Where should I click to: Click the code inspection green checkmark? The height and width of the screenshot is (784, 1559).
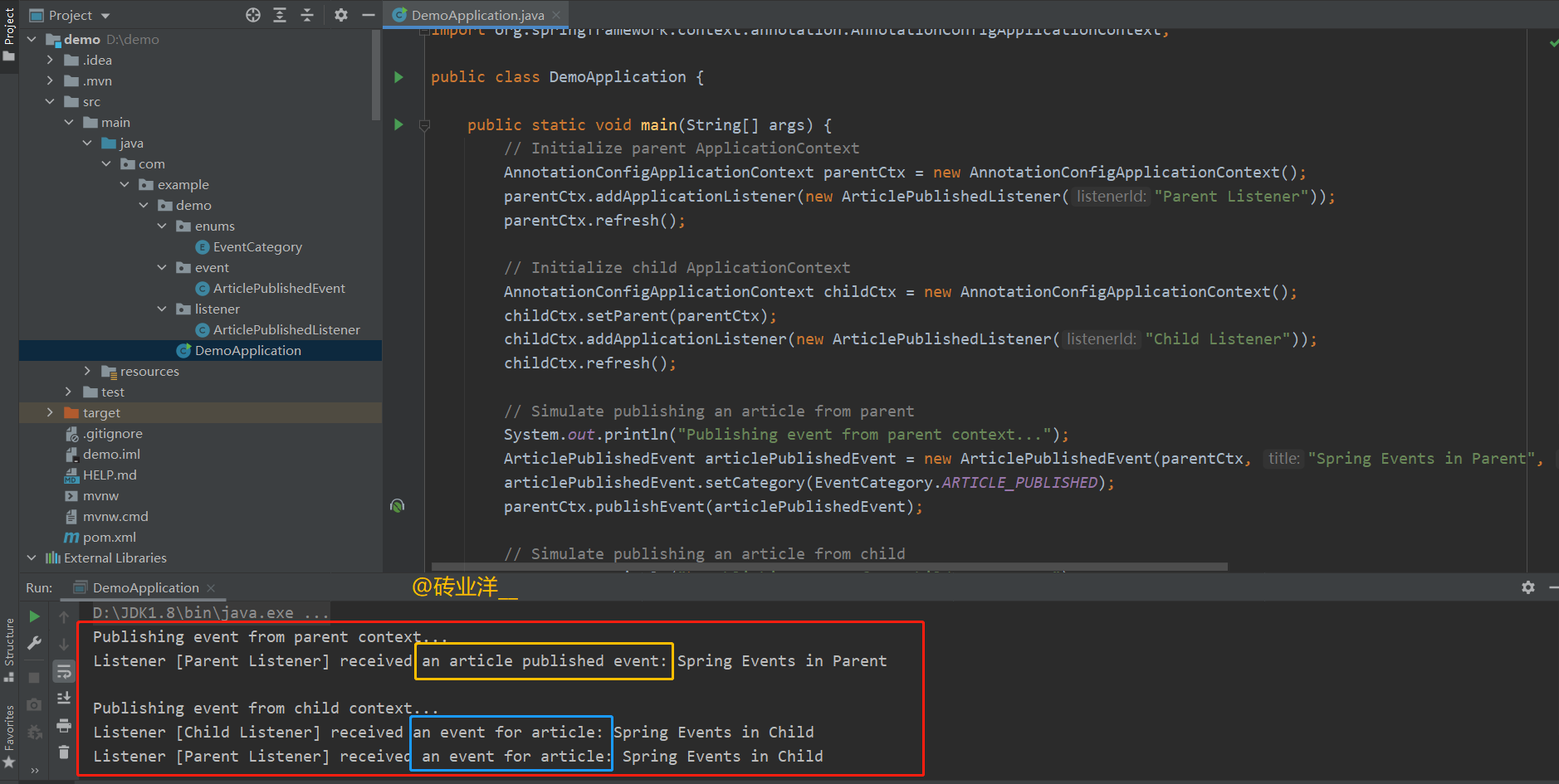(1553, 42)
